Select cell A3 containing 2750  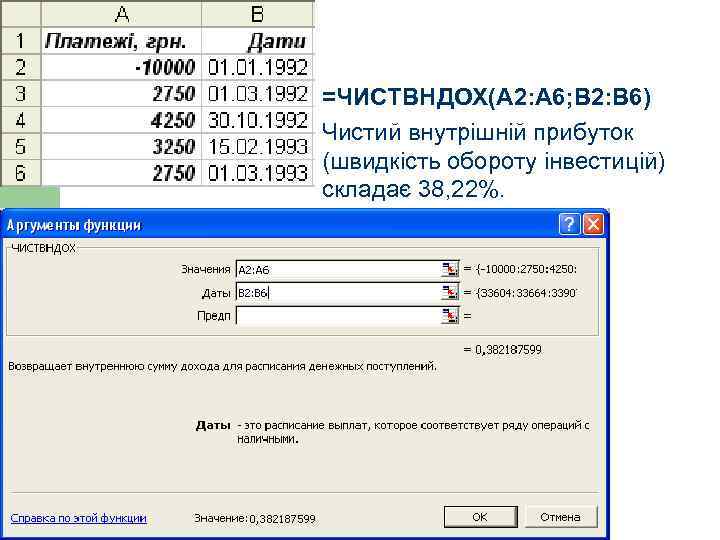tap(121, 94)
